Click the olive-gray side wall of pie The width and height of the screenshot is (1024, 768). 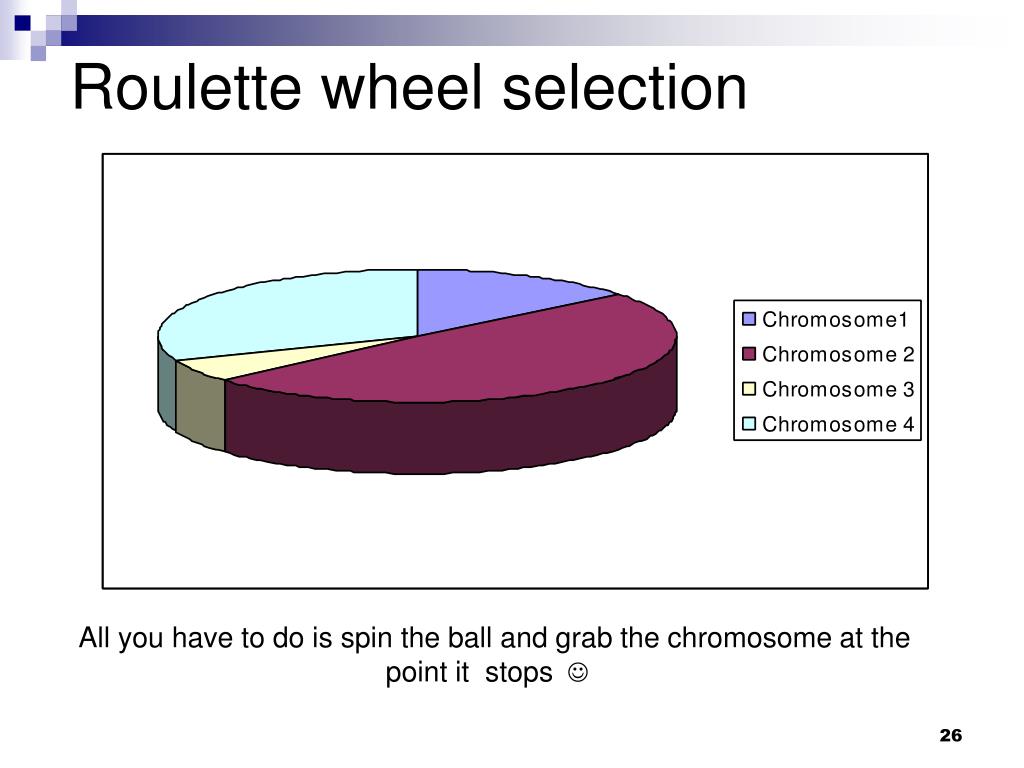coord(200,408)
